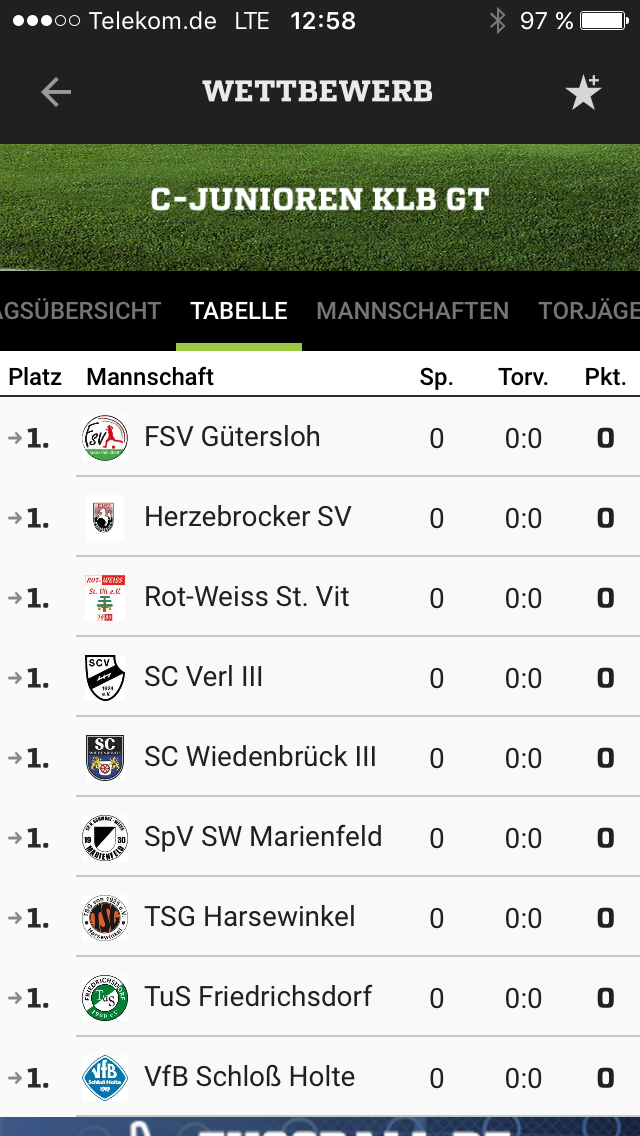Tap the back arrow icon

click(56, 92)
